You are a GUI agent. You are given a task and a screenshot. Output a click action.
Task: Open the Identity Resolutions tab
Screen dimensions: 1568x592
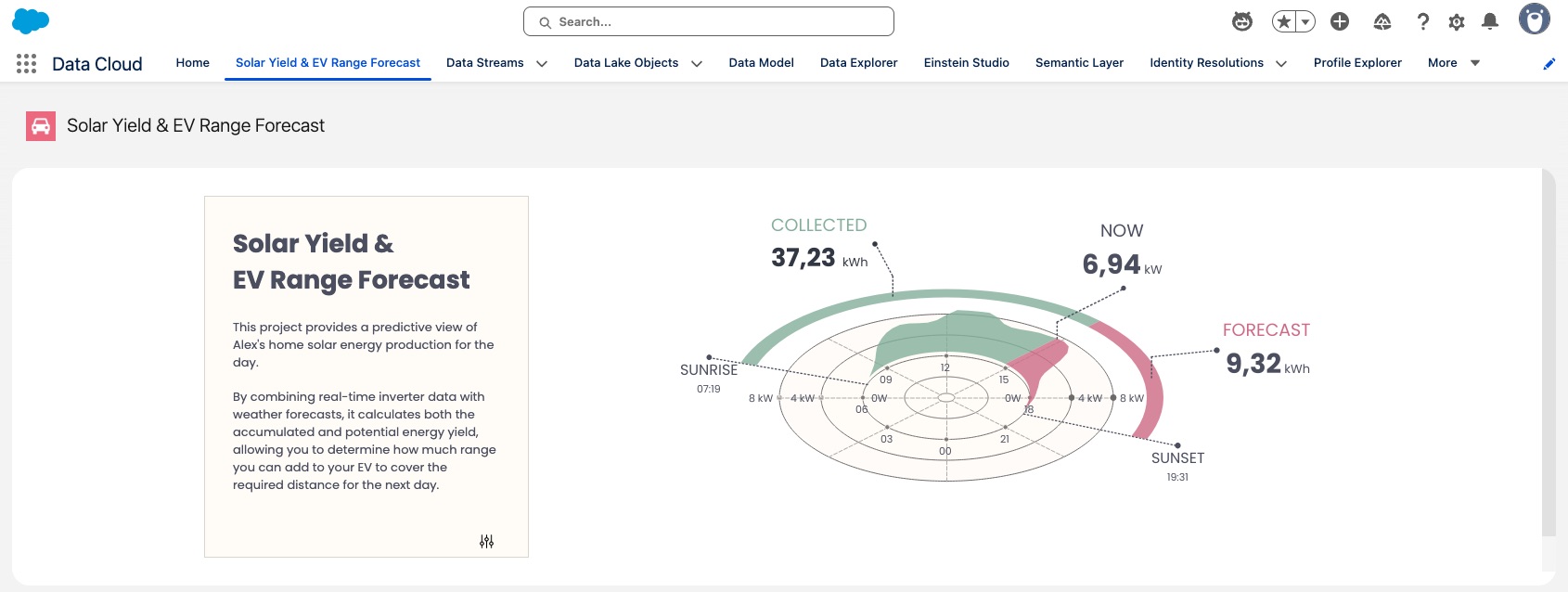(x=1207, y=63)
